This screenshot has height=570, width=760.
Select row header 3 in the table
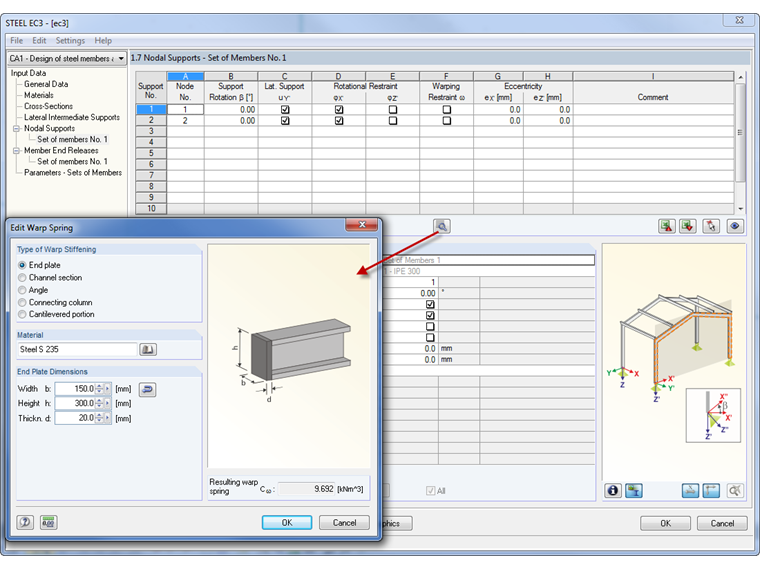(x=151, y=131)
